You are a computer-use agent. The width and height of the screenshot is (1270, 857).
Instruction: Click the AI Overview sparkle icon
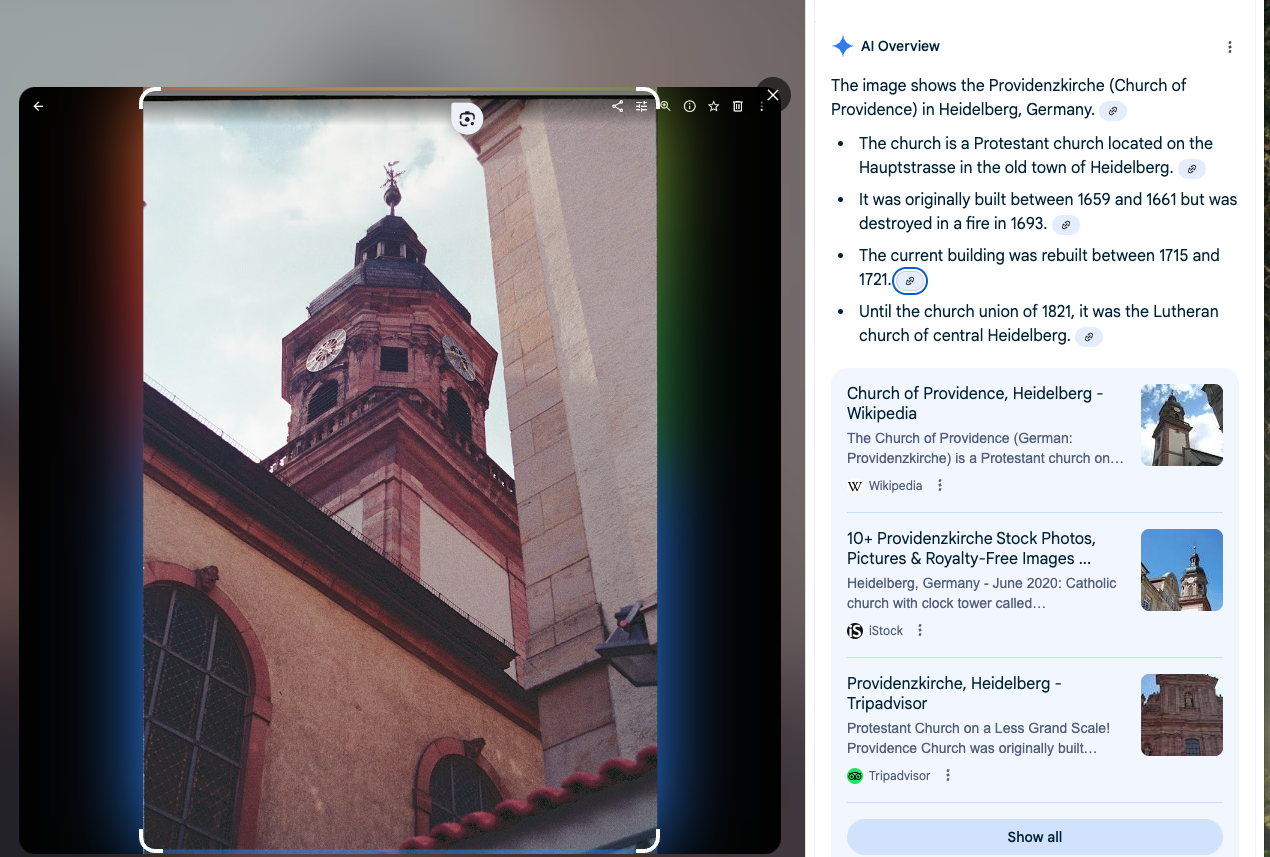(843, 46)
